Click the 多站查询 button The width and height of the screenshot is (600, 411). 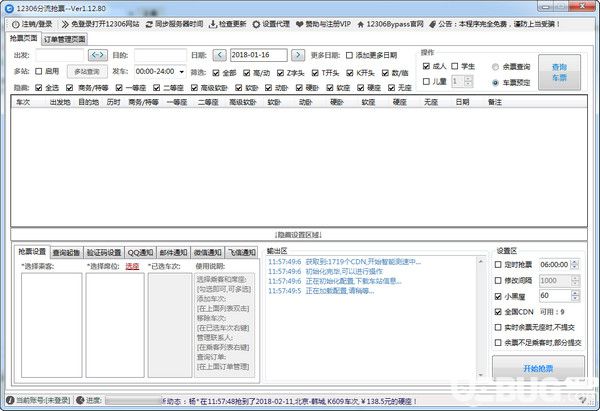pyautogui.click(x=87, y=72)
